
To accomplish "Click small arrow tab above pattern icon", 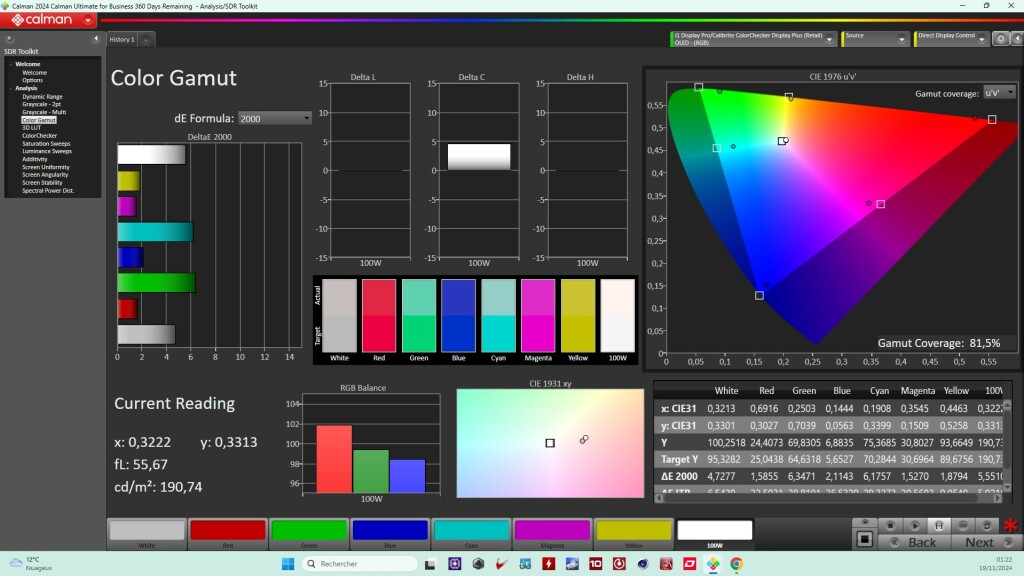I will coord(865,522).
